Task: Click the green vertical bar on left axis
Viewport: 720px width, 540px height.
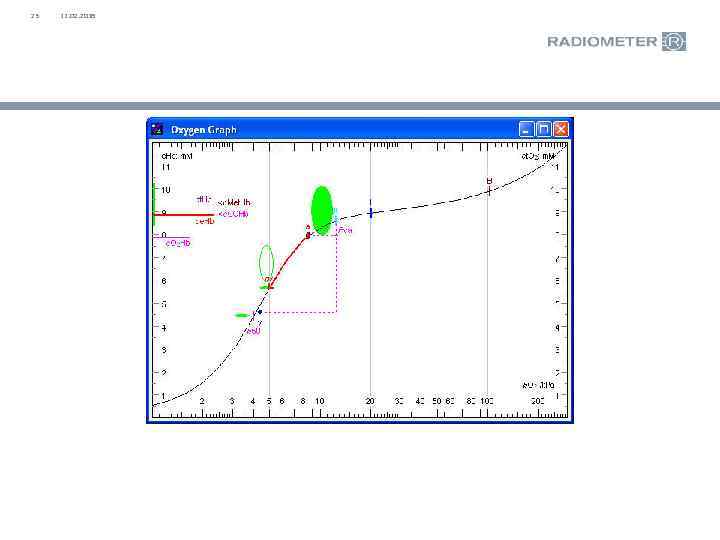Action: point(154,204)
